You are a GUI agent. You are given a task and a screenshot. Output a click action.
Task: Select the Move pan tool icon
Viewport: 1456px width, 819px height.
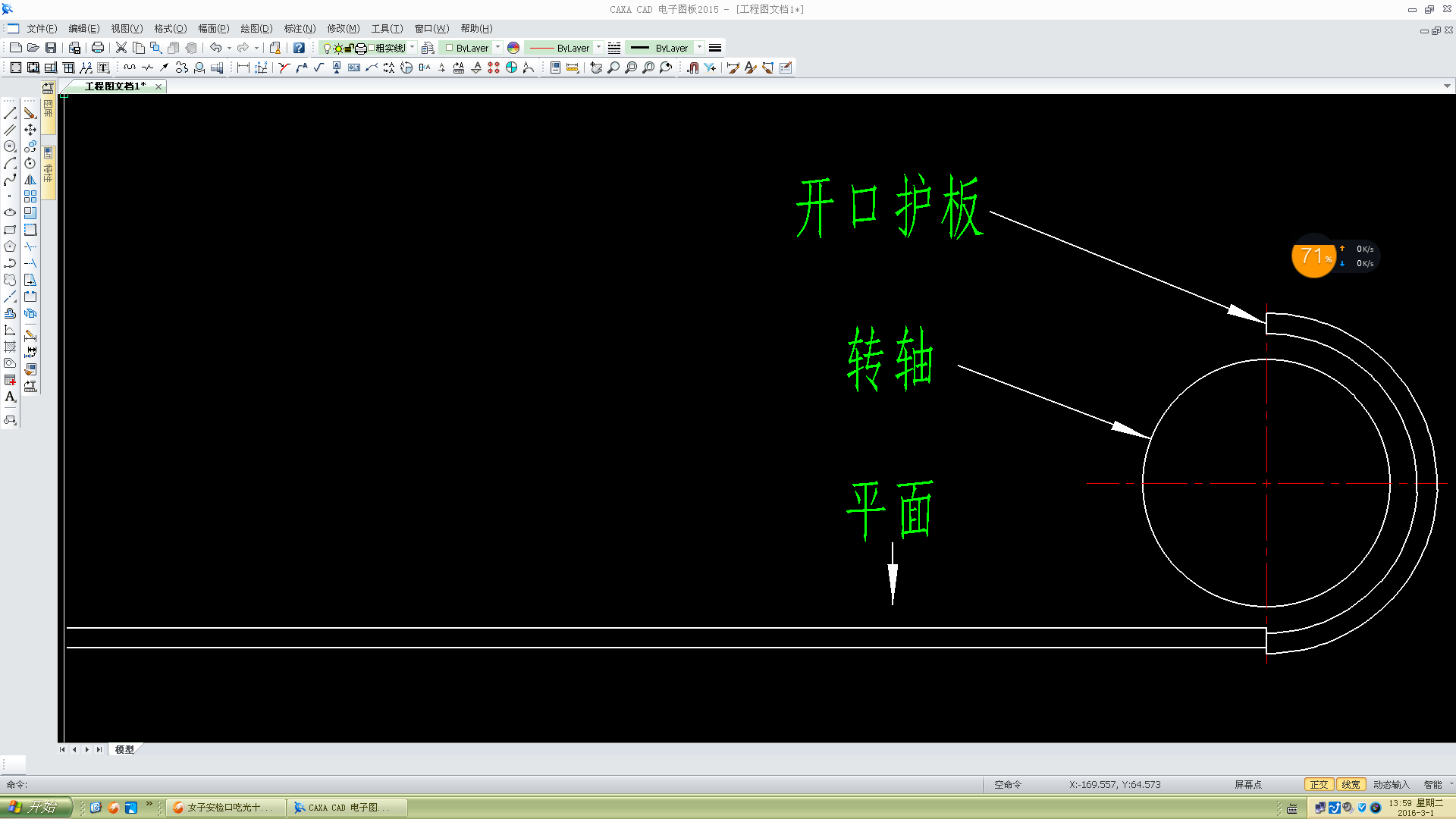(x=30, y=130)
